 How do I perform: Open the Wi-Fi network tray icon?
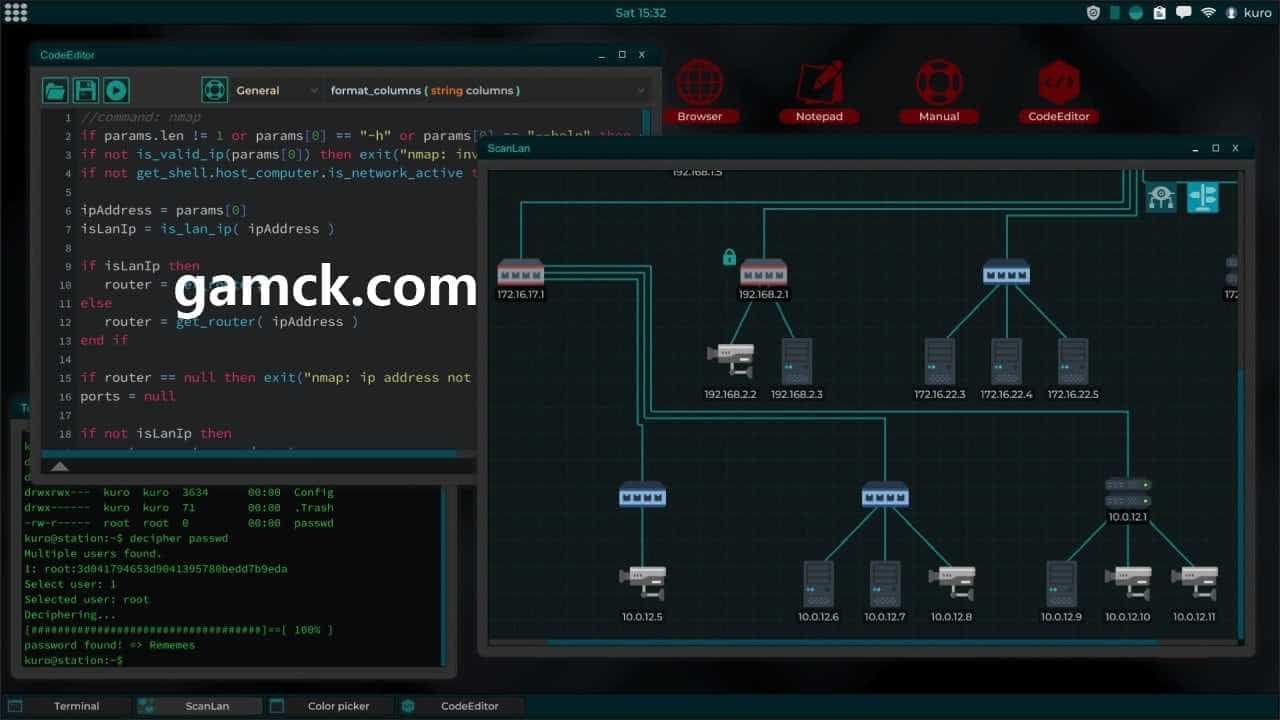[x=1208, y=13]
